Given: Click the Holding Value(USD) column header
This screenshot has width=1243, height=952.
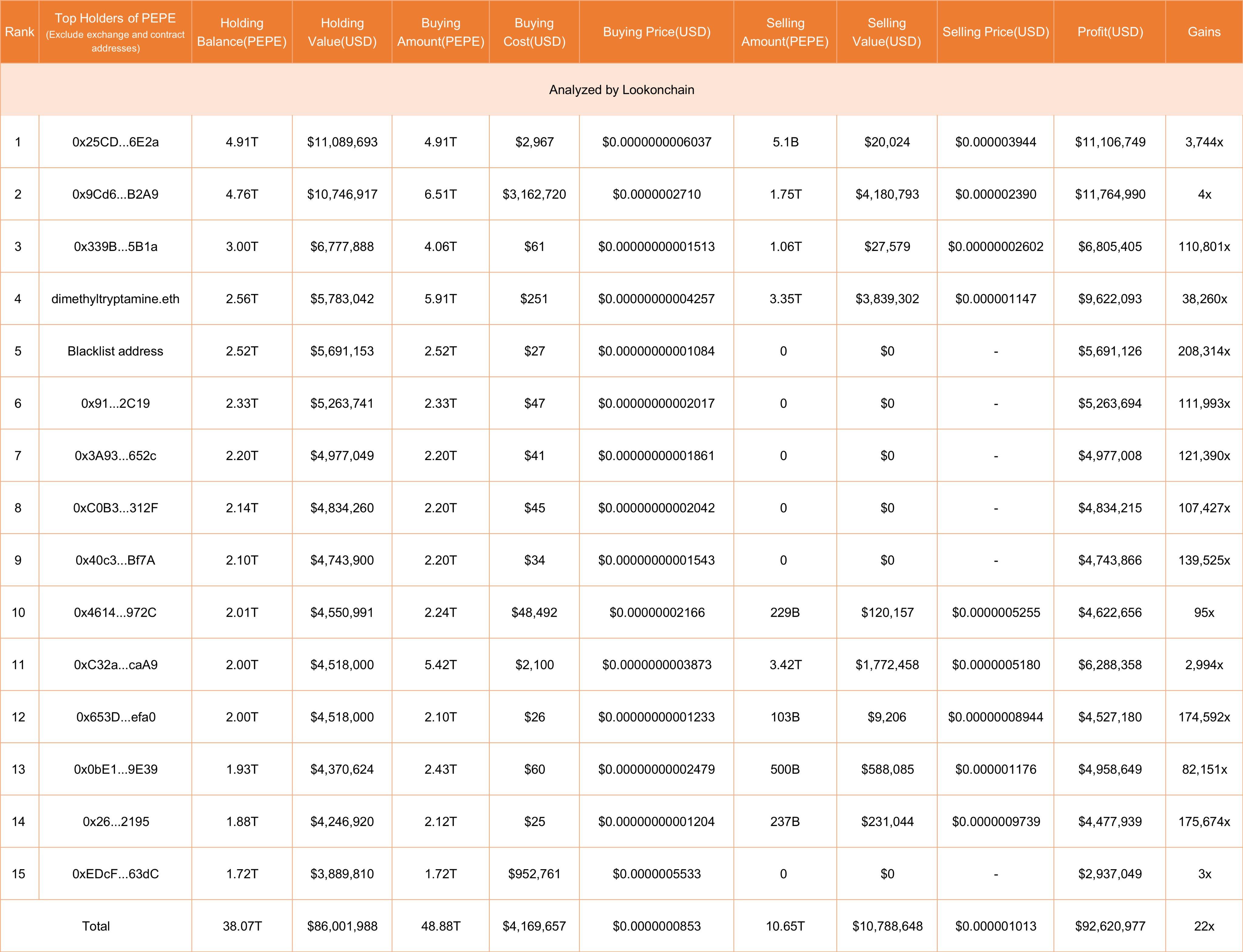Looking at the screenshot, I should click(342, 32).
